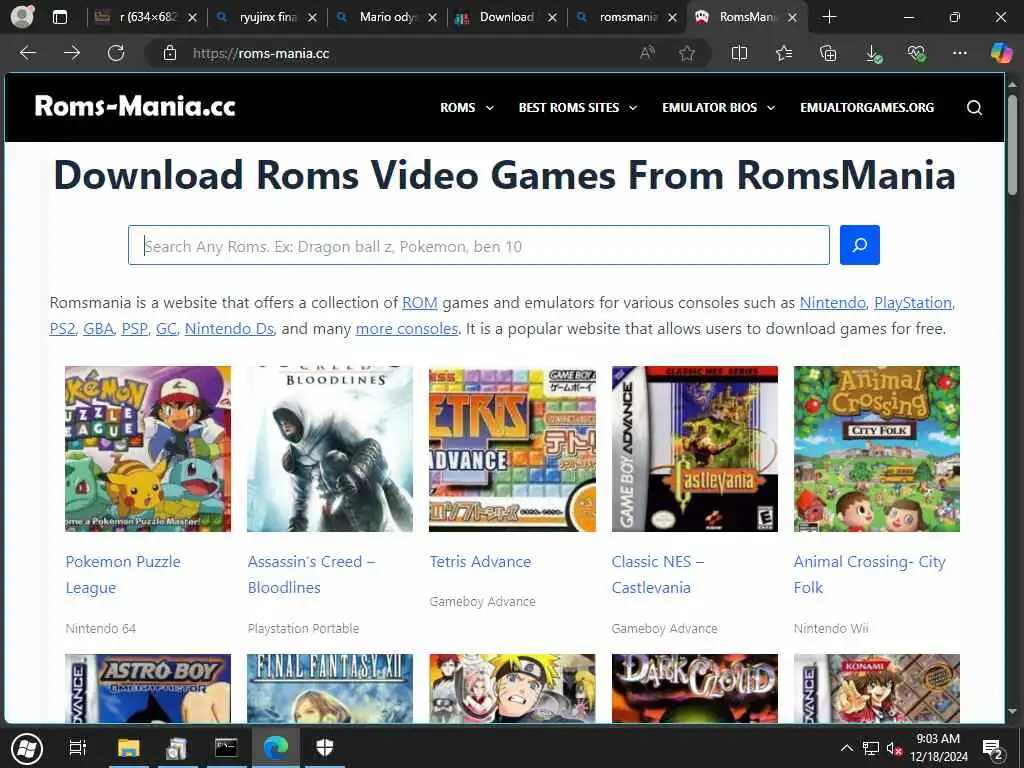Open a new browser tab

[829, 17]
